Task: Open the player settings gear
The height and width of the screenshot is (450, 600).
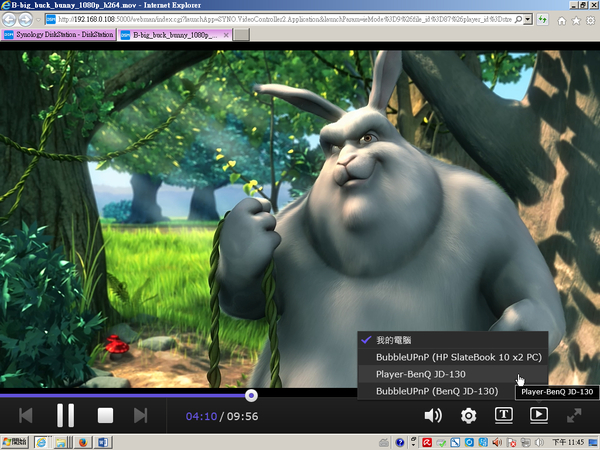Action: click(468, 416)
